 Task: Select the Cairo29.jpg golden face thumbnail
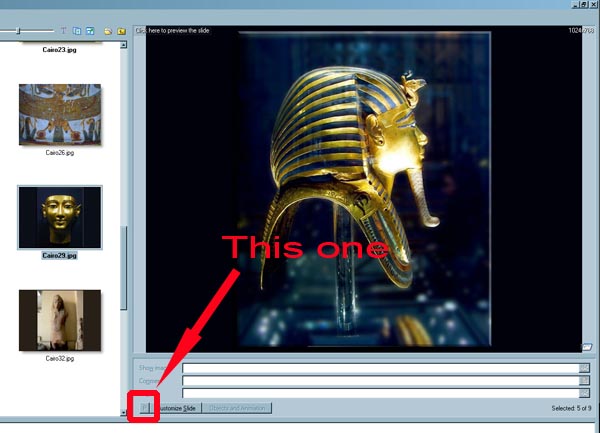click(60, 217)
